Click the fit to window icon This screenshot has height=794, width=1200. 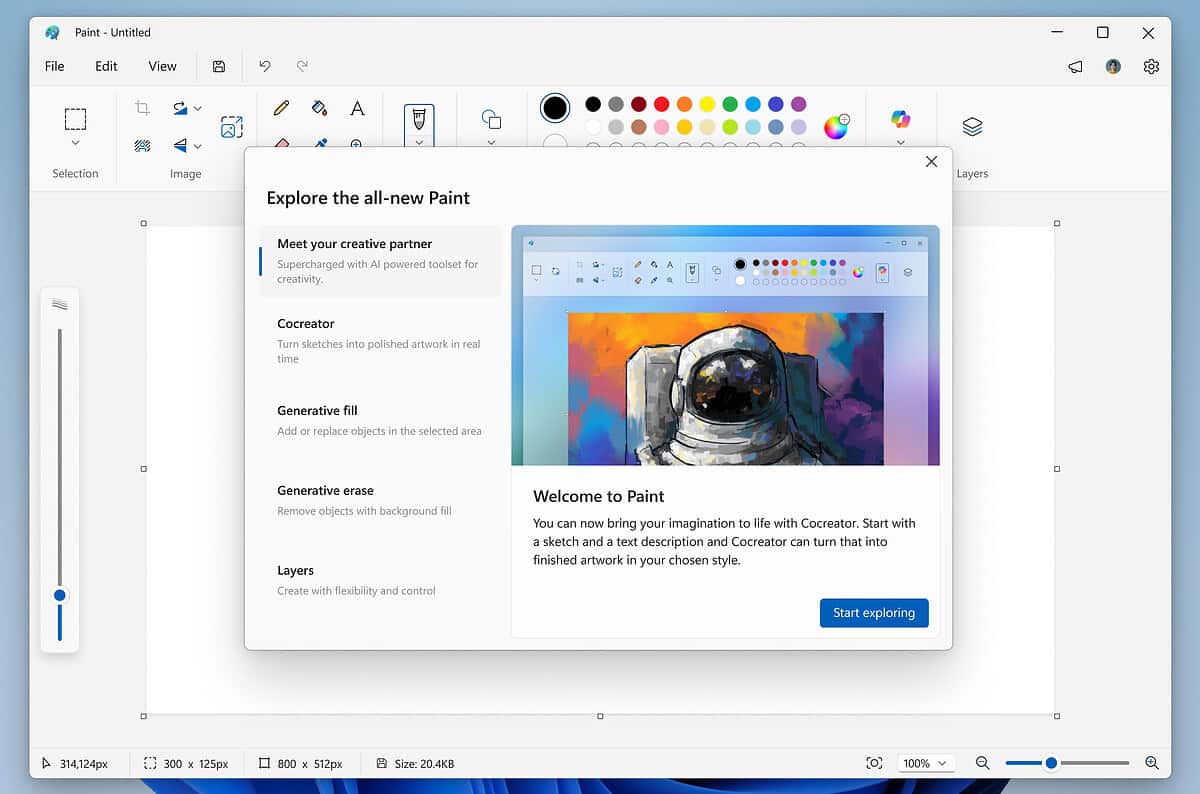(x=874, y=763)
